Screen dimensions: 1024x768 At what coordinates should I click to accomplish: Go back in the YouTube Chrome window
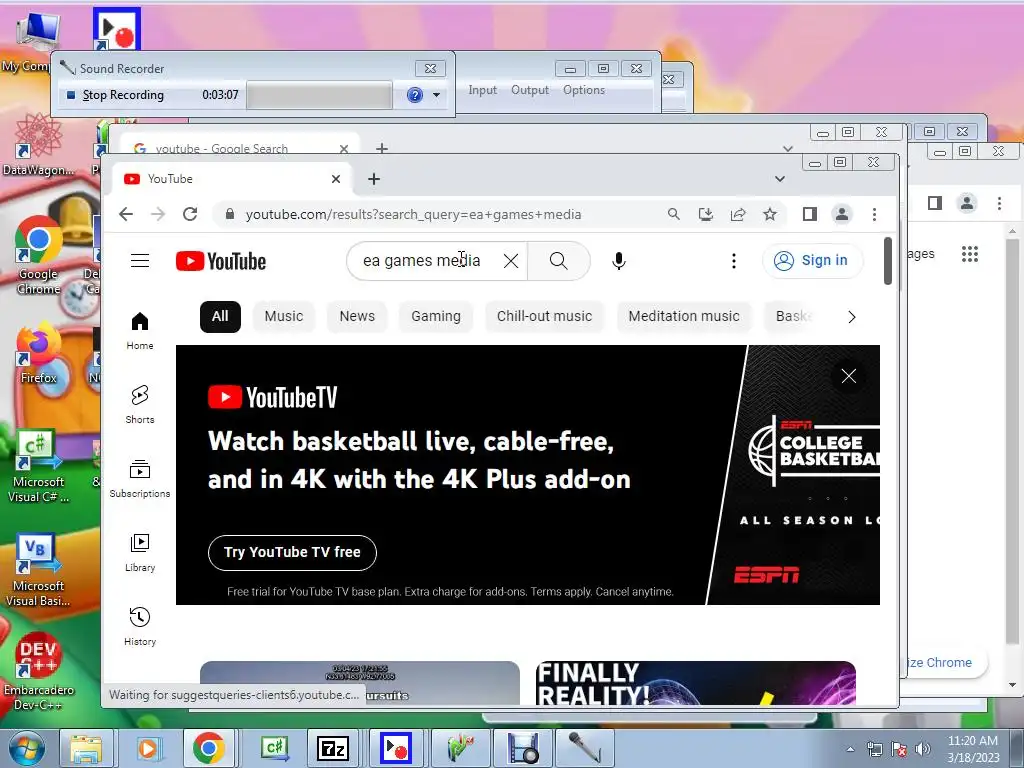[x=126, y=214]
